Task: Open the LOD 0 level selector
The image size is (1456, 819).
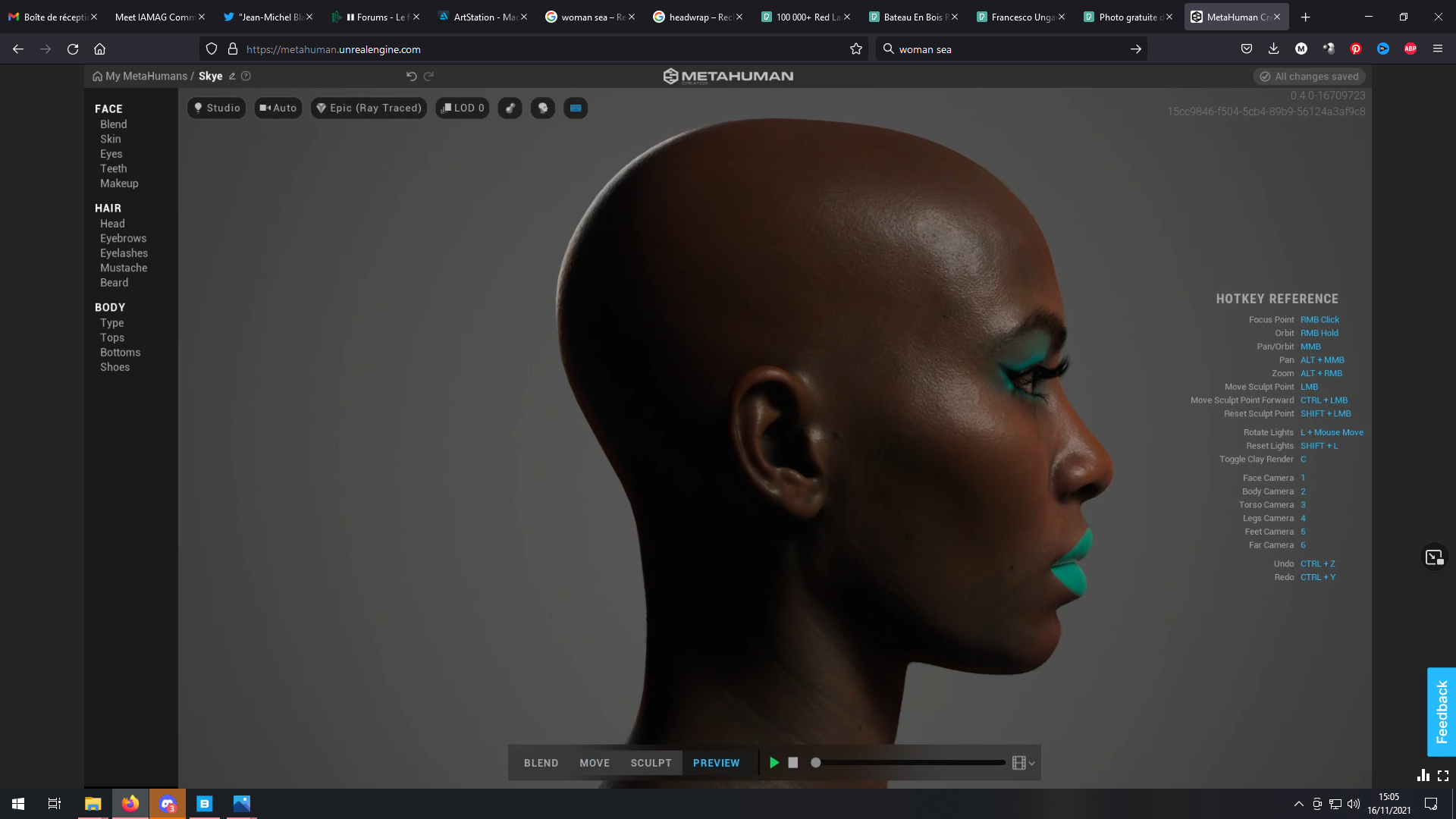Action: [463, 108]
